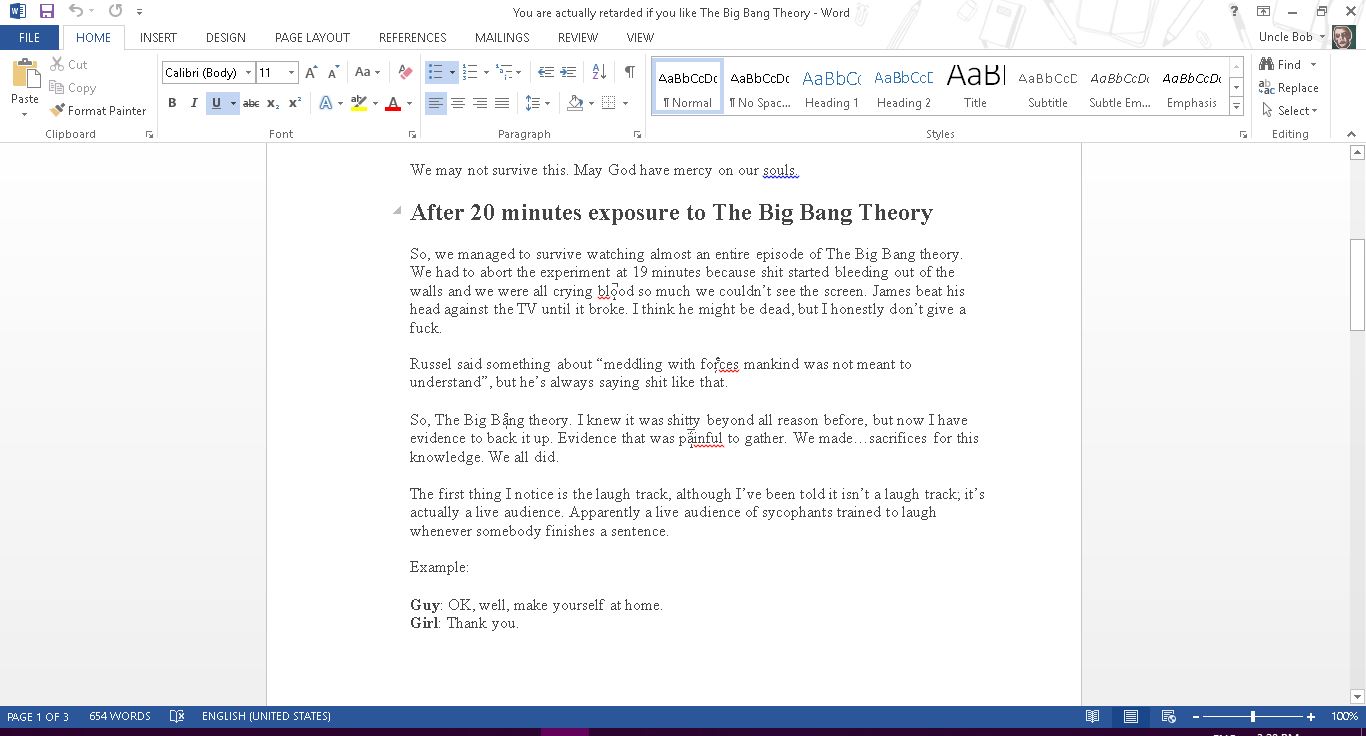Switch to the PAGE LAYOUT tab
The image size is (1366, 736).
click(312, 37)
